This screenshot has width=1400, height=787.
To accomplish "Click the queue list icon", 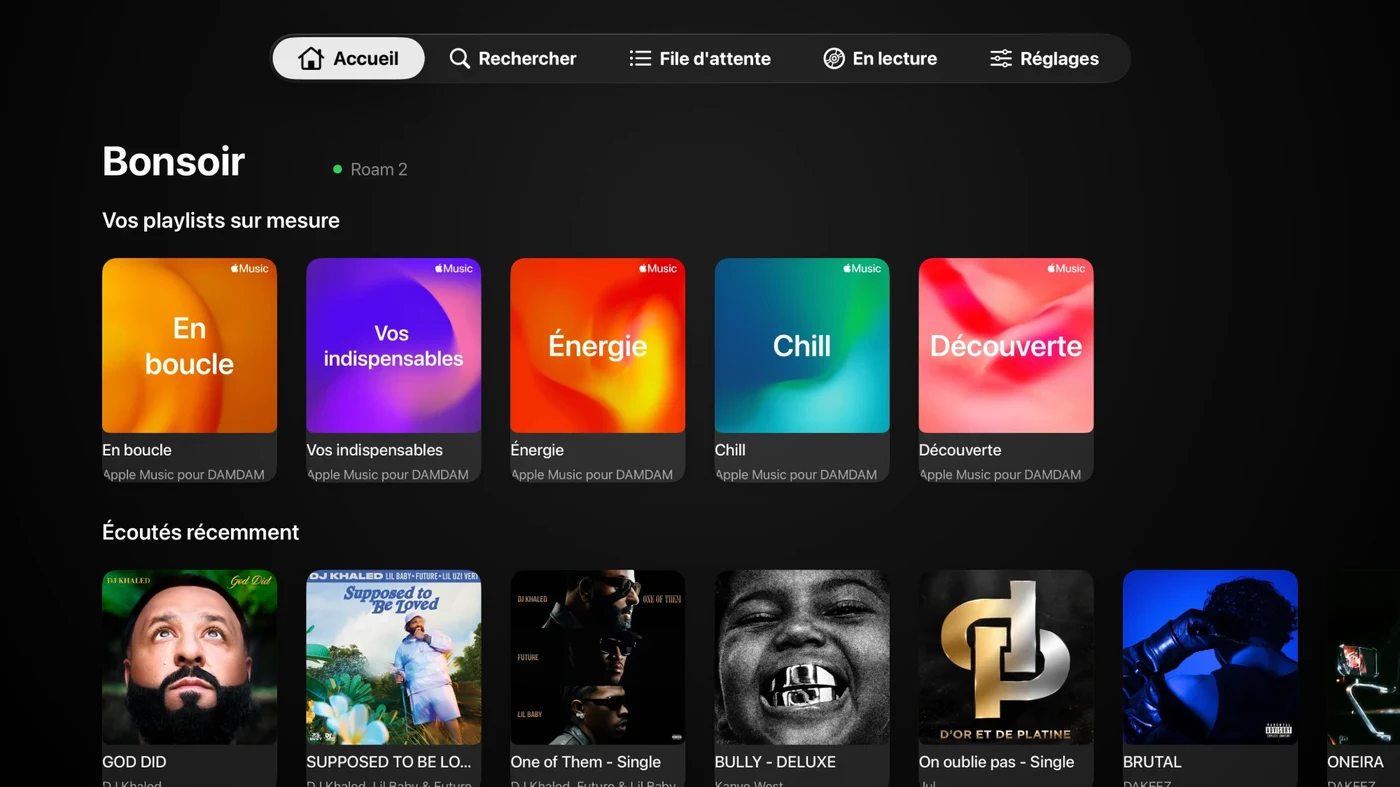I will pyautogui.click(x=640, y=59).
